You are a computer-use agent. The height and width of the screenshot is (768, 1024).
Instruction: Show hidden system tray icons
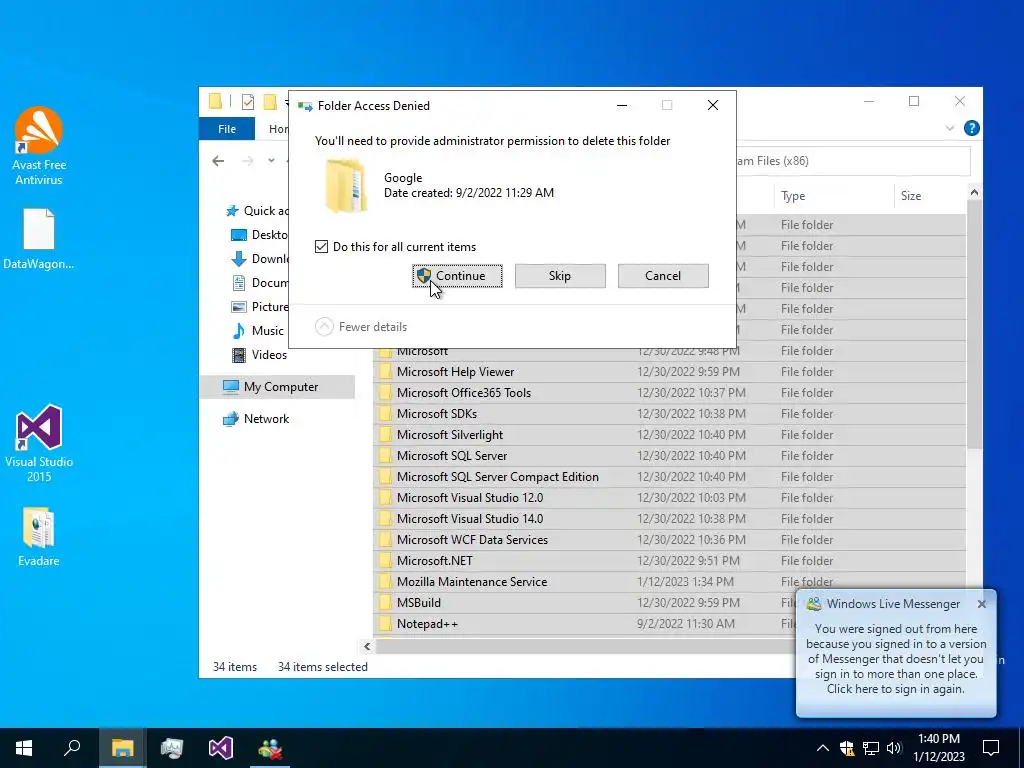pyautogui.click(x=823, y=748)
